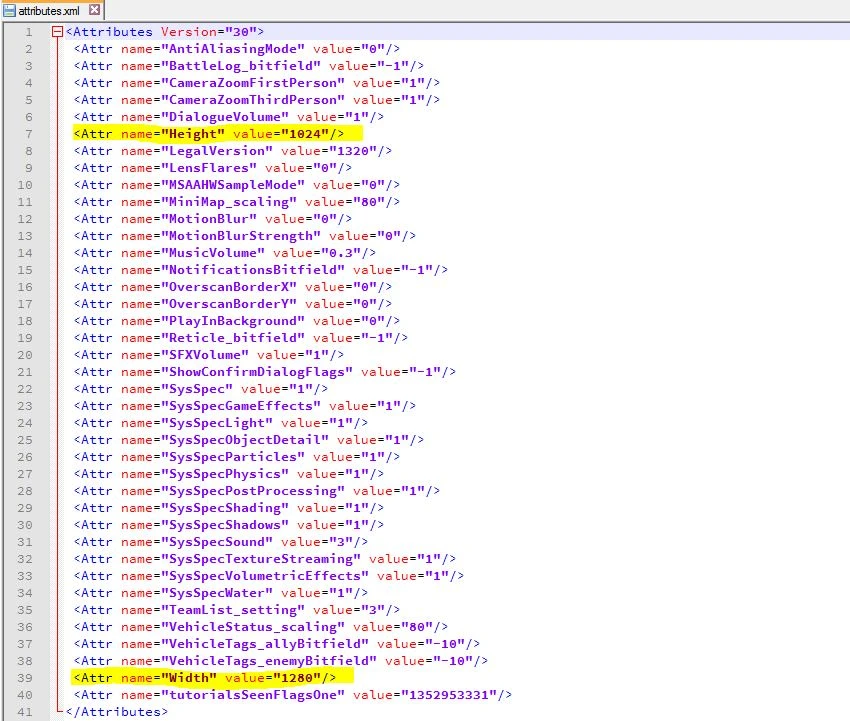Click the SysSpecTextureStreaming attribute line
850x721 pixels.
pos(265,559)
